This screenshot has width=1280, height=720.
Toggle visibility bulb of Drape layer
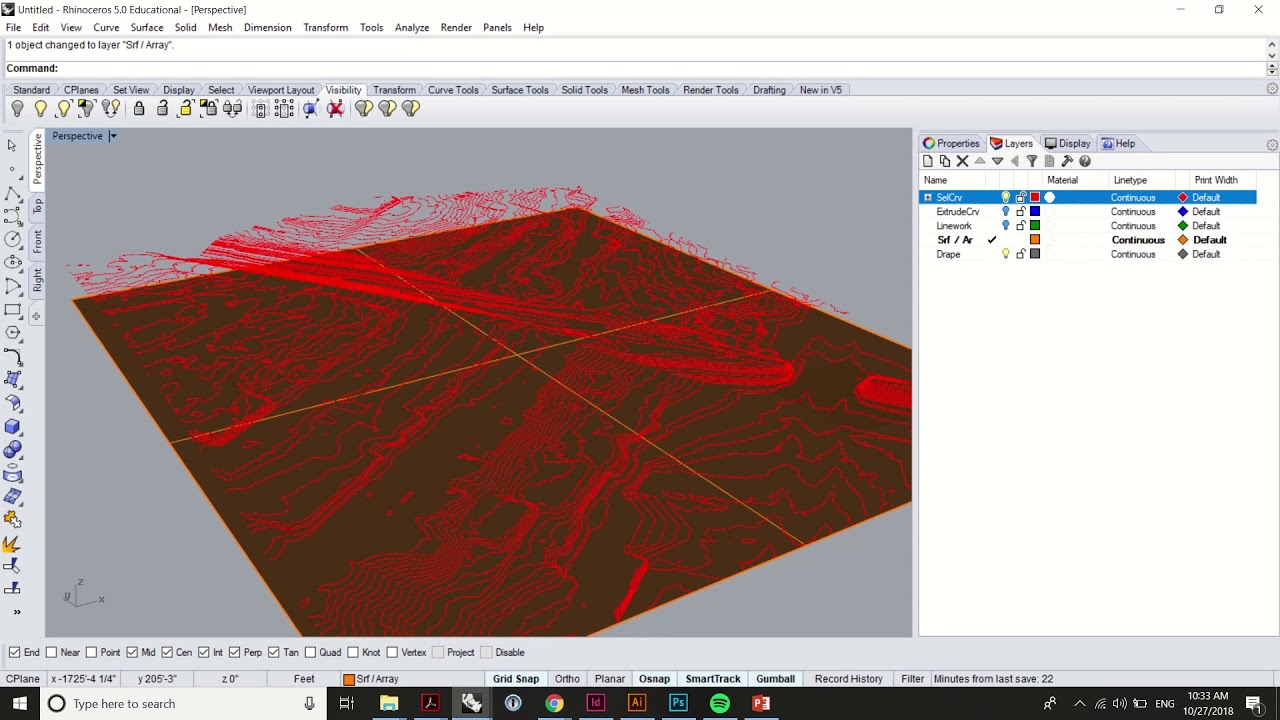1006,254
